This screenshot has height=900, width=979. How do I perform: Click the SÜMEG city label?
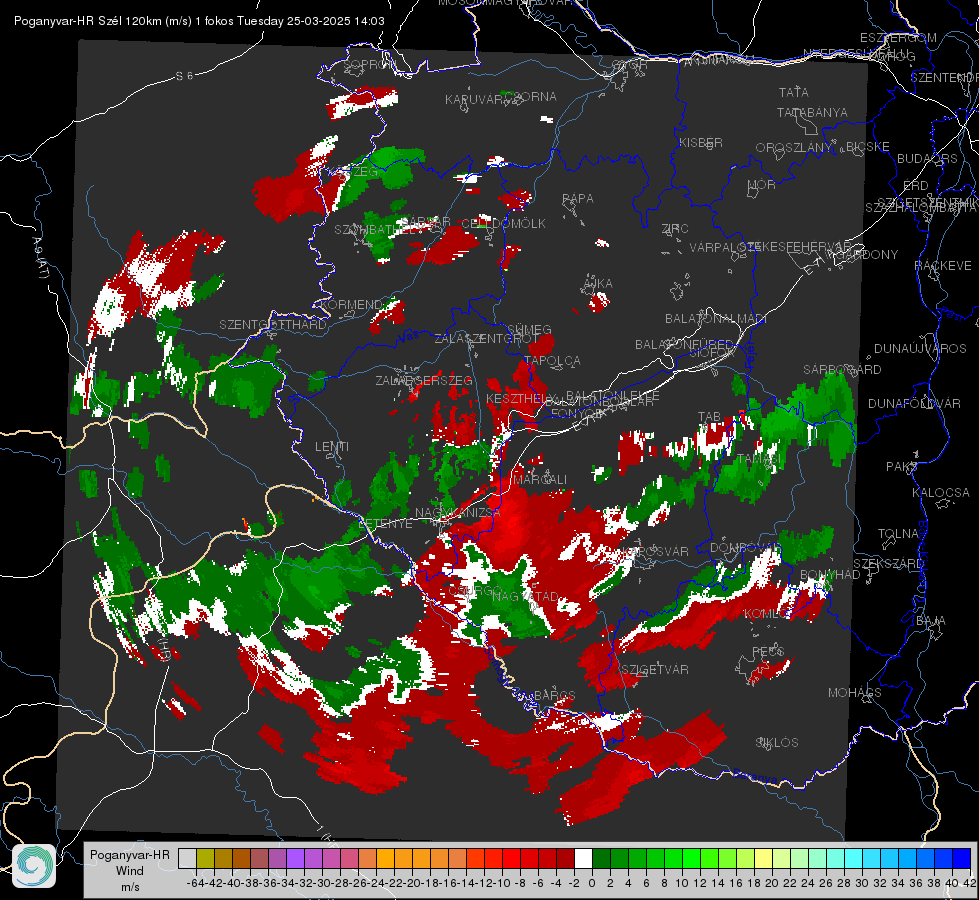529,329
